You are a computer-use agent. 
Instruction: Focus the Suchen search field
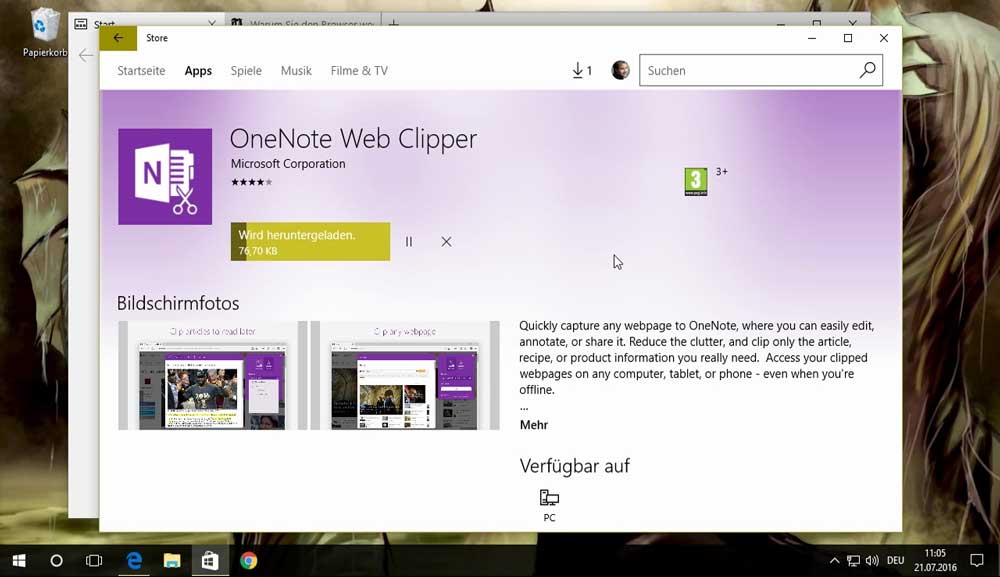(x=761, y=70)
